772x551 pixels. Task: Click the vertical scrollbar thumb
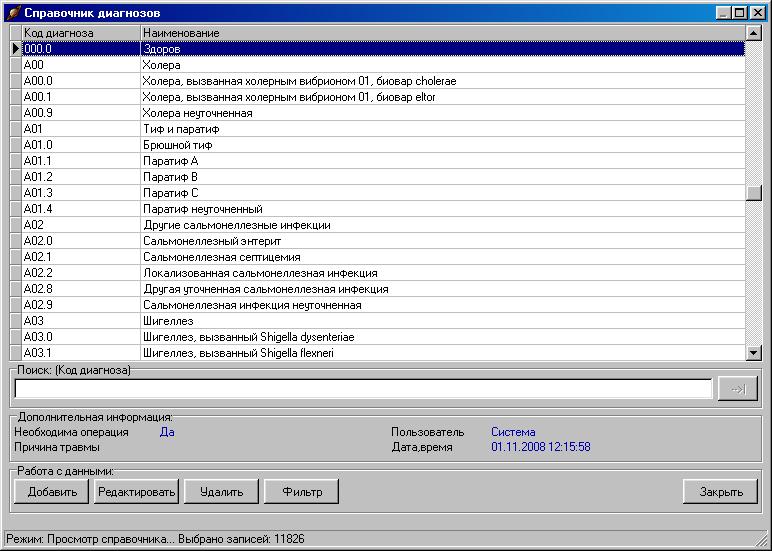click(754, 193)
